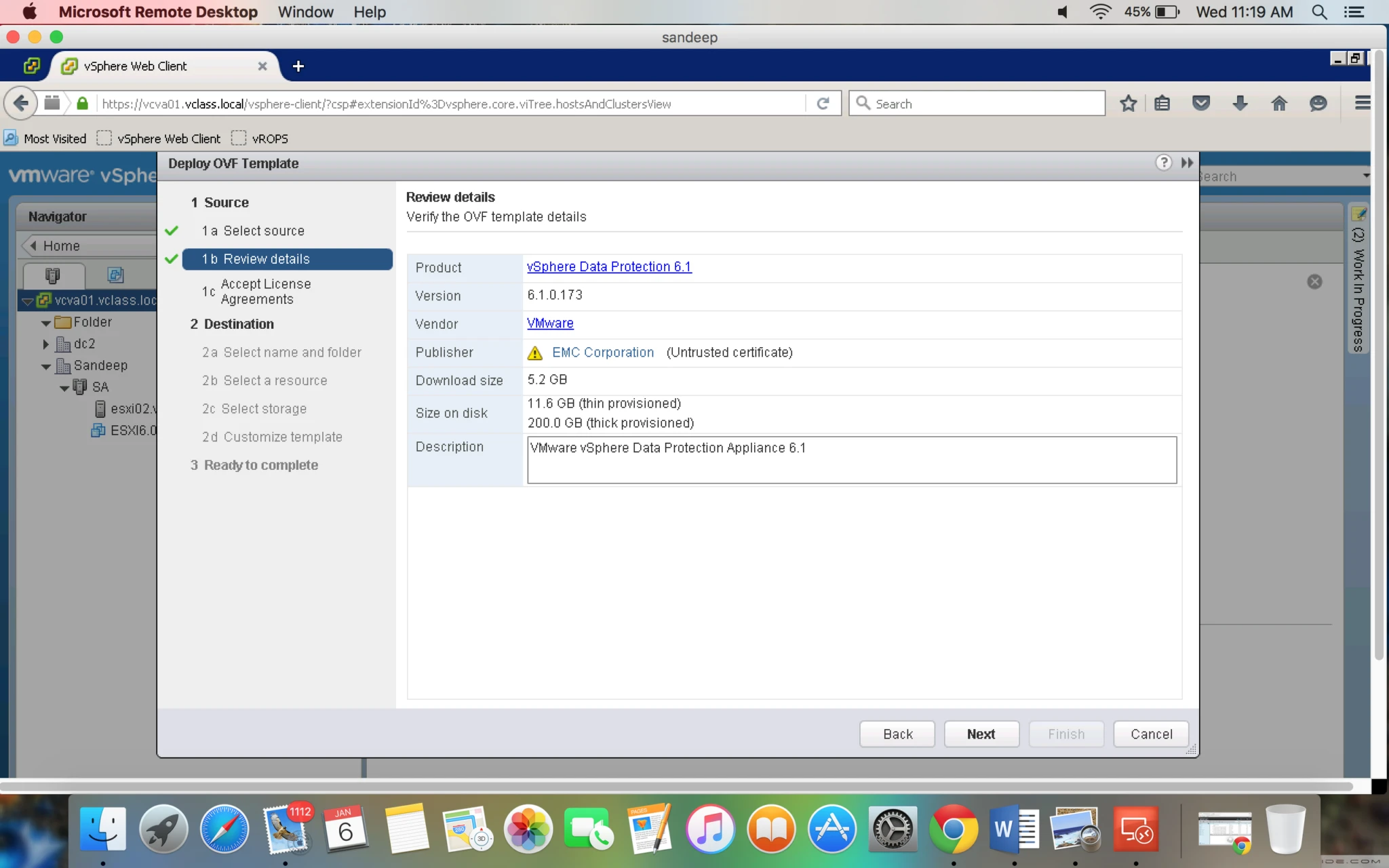The image size is (1389, 868).
Task: Select step 1b Review details
Action: pyautogui.click(x=287, y=259)
